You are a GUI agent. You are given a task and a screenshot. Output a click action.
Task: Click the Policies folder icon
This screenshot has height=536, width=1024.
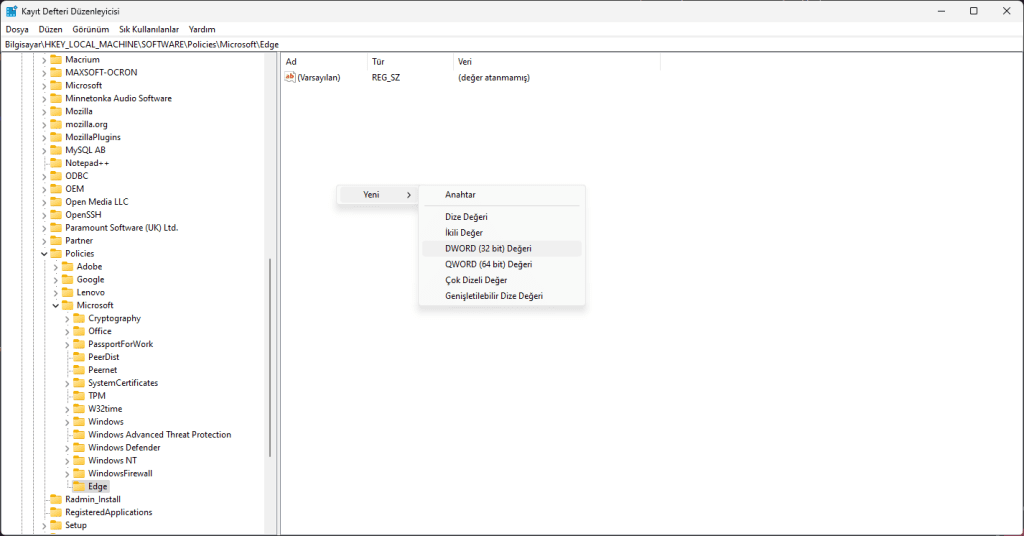click(56, 253)
